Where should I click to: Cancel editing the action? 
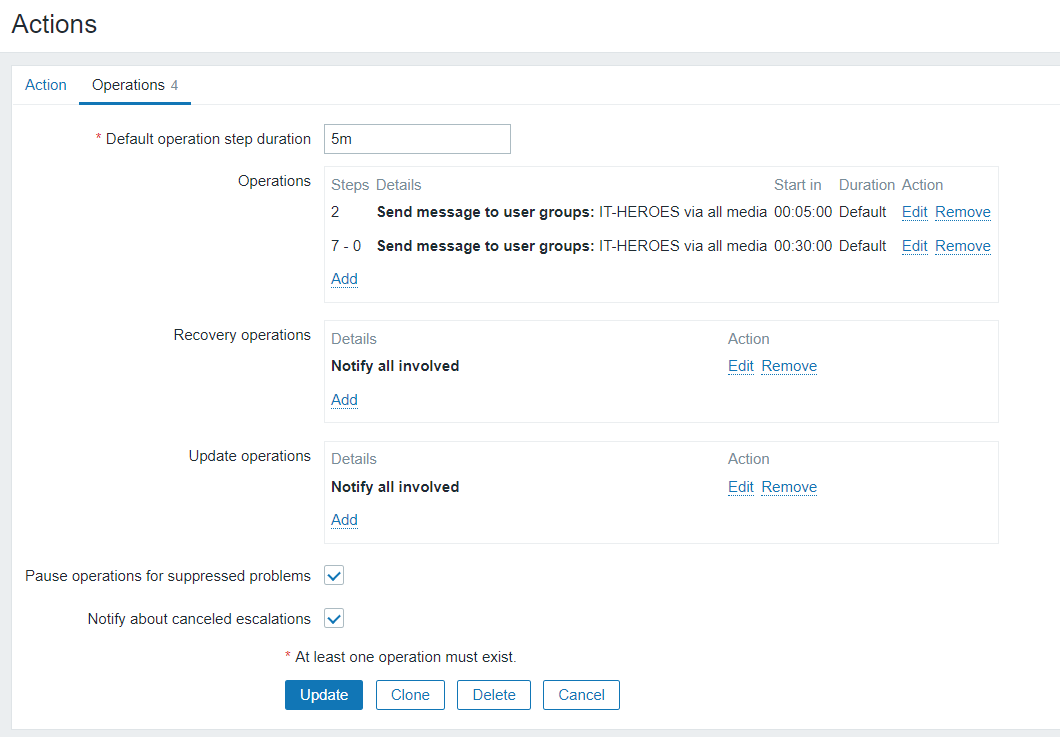tap(581, 695)
